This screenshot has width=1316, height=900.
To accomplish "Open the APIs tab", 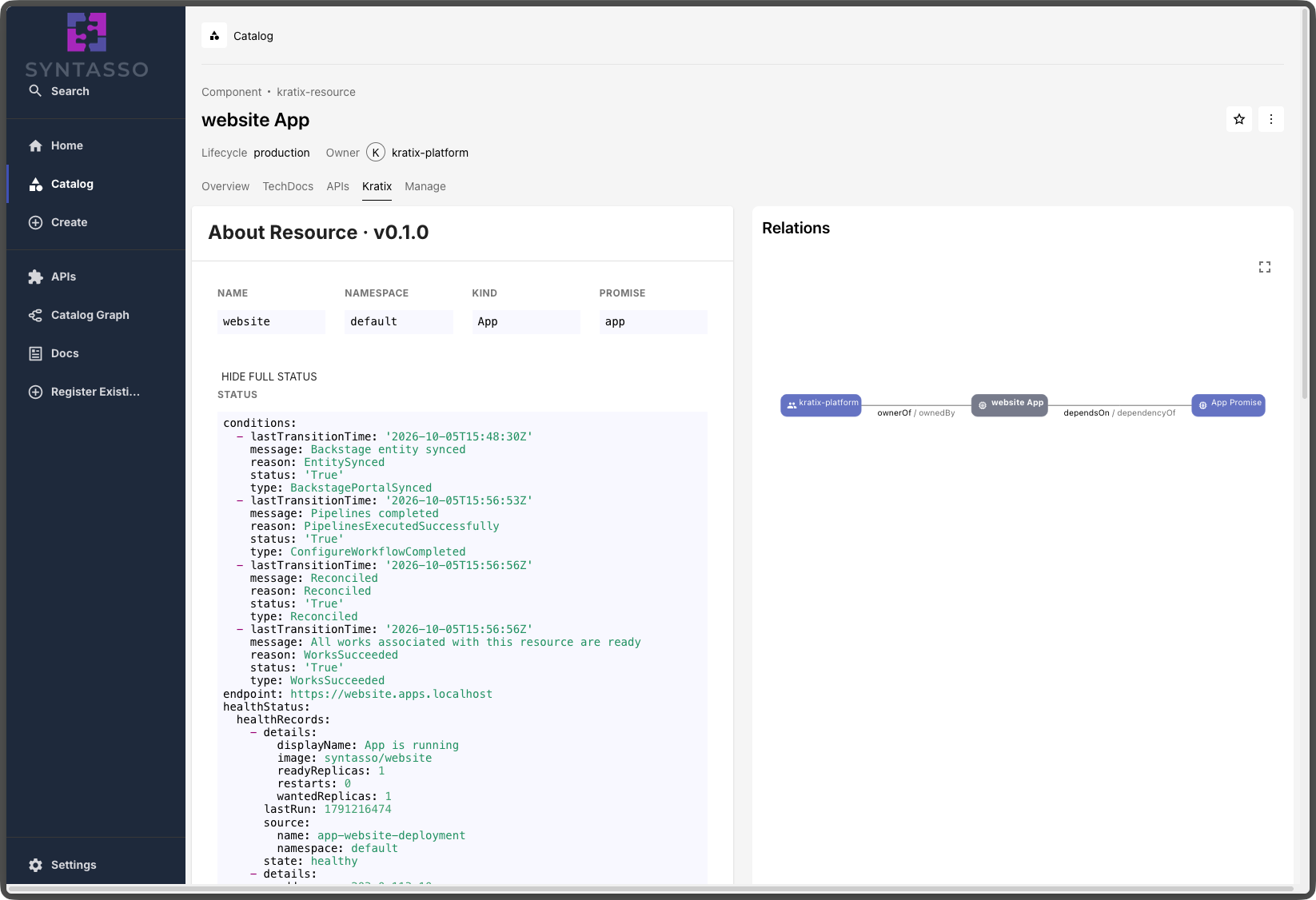I will 337,186.
